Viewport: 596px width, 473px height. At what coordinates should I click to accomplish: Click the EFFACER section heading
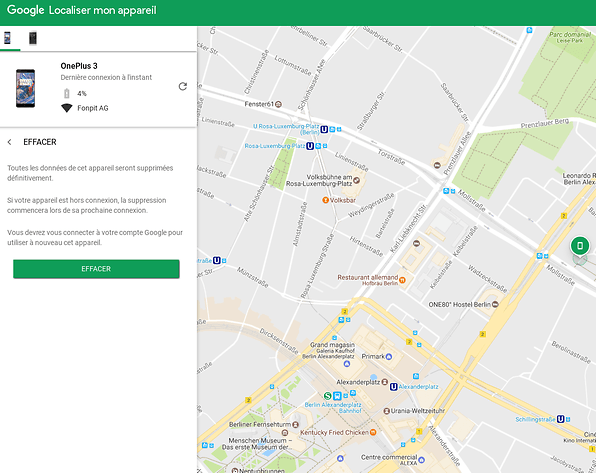(40, 142)
